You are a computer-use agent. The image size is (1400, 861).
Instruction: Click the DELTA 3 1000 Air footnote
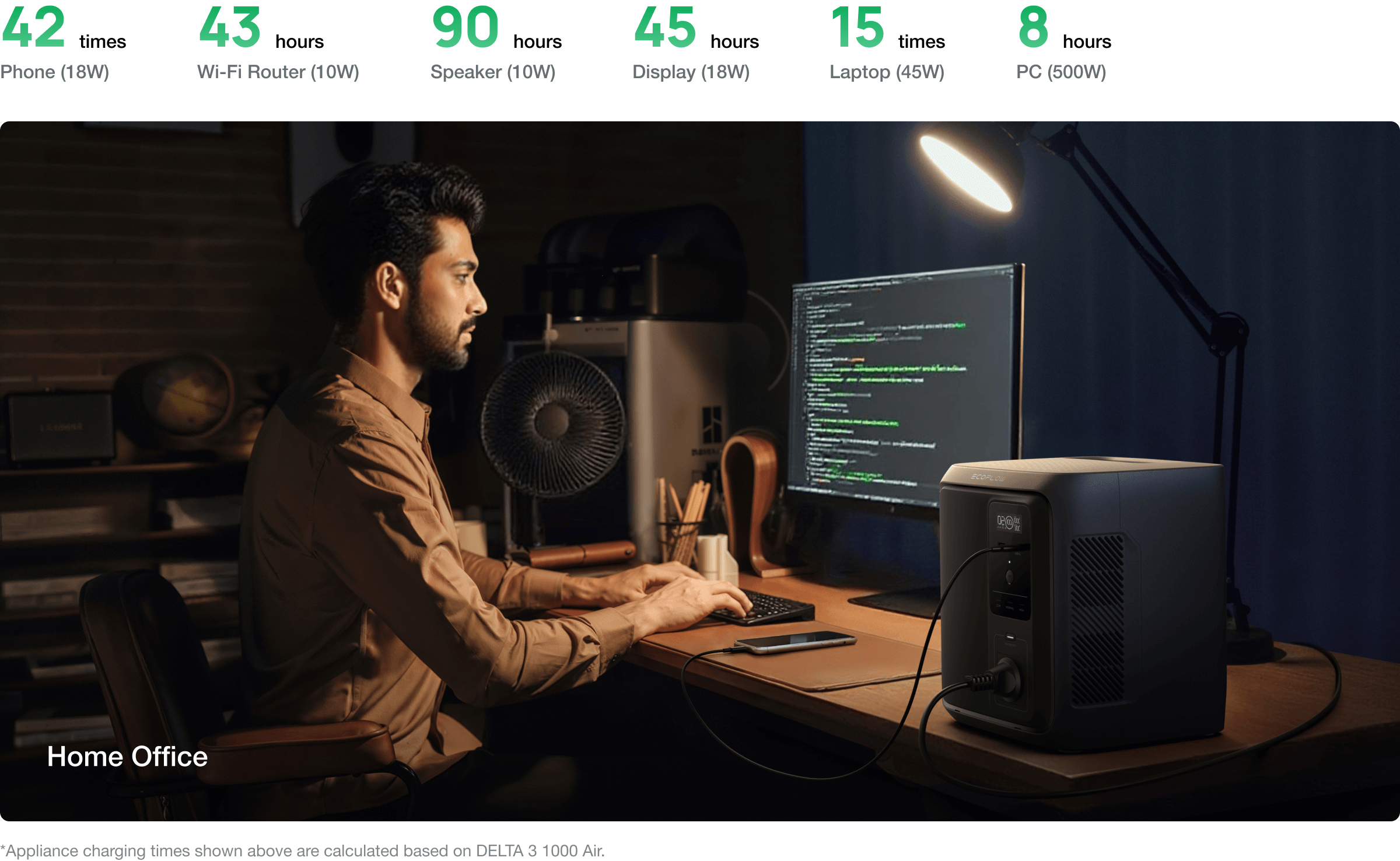(x=302, y=850)
